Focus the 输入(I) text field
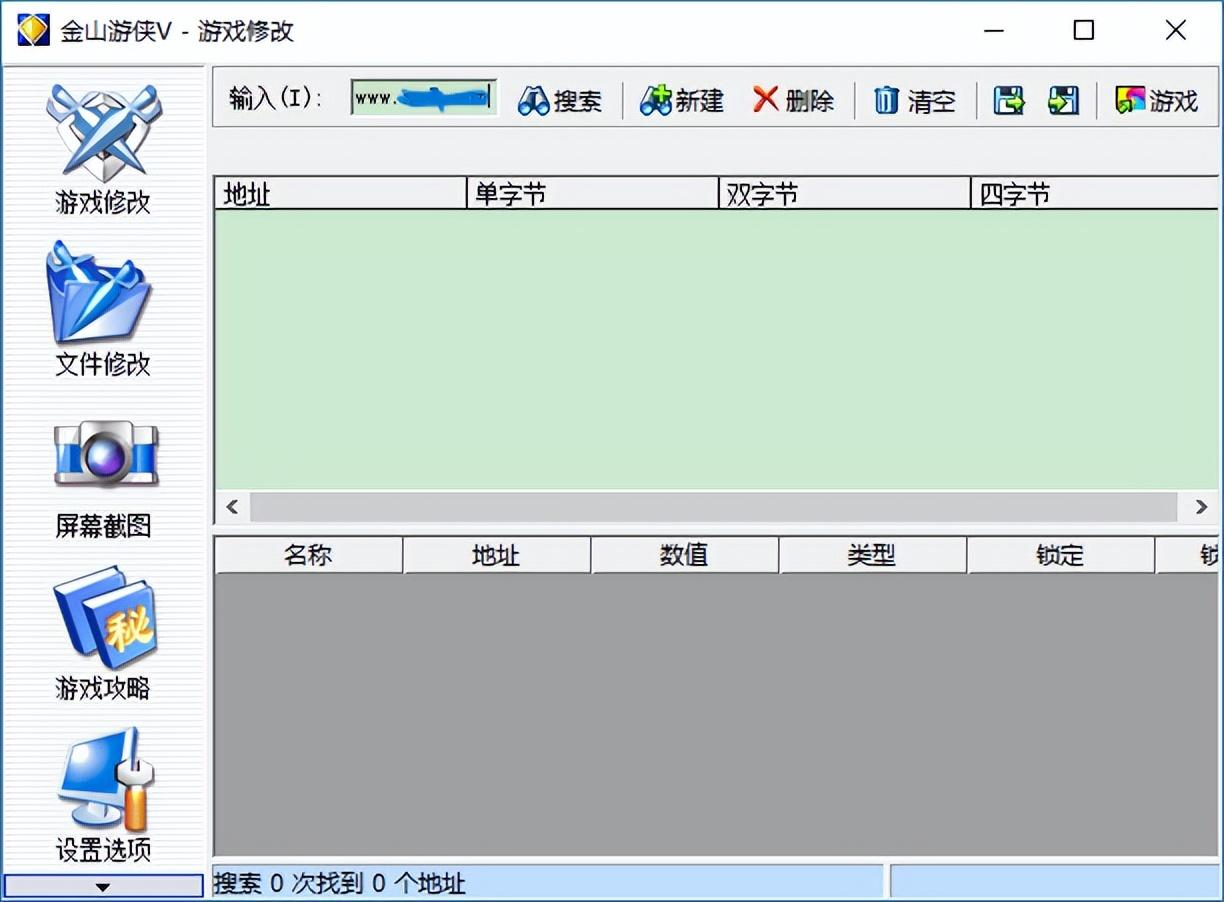This screenshot has width=1224, height=902. [x=424, y=98]
